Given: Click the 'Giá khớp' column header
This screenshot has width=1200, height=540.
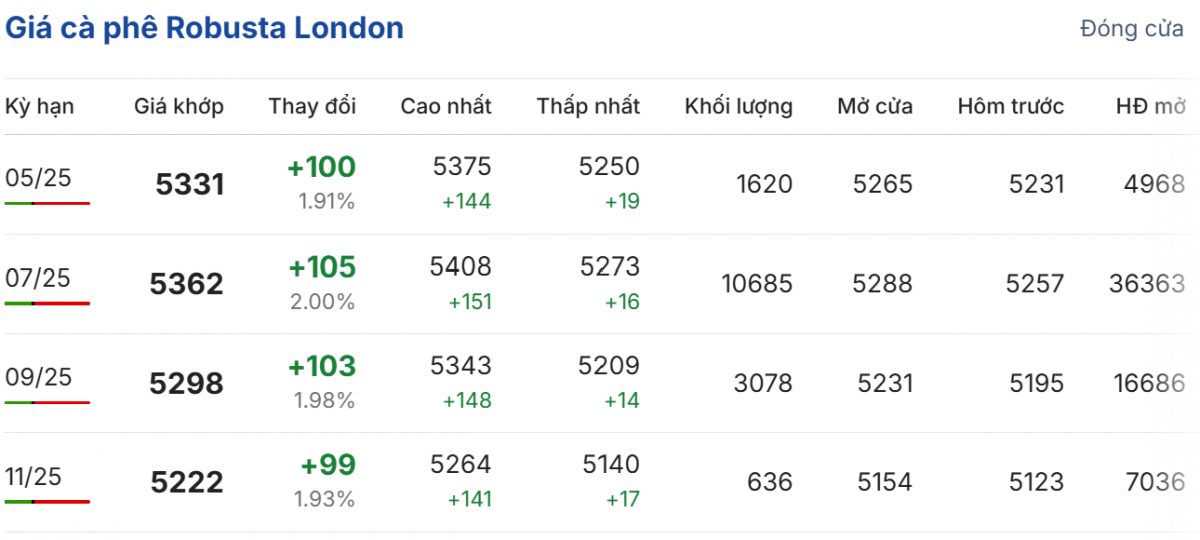Looking at the screenshot, I should (179, 106).
